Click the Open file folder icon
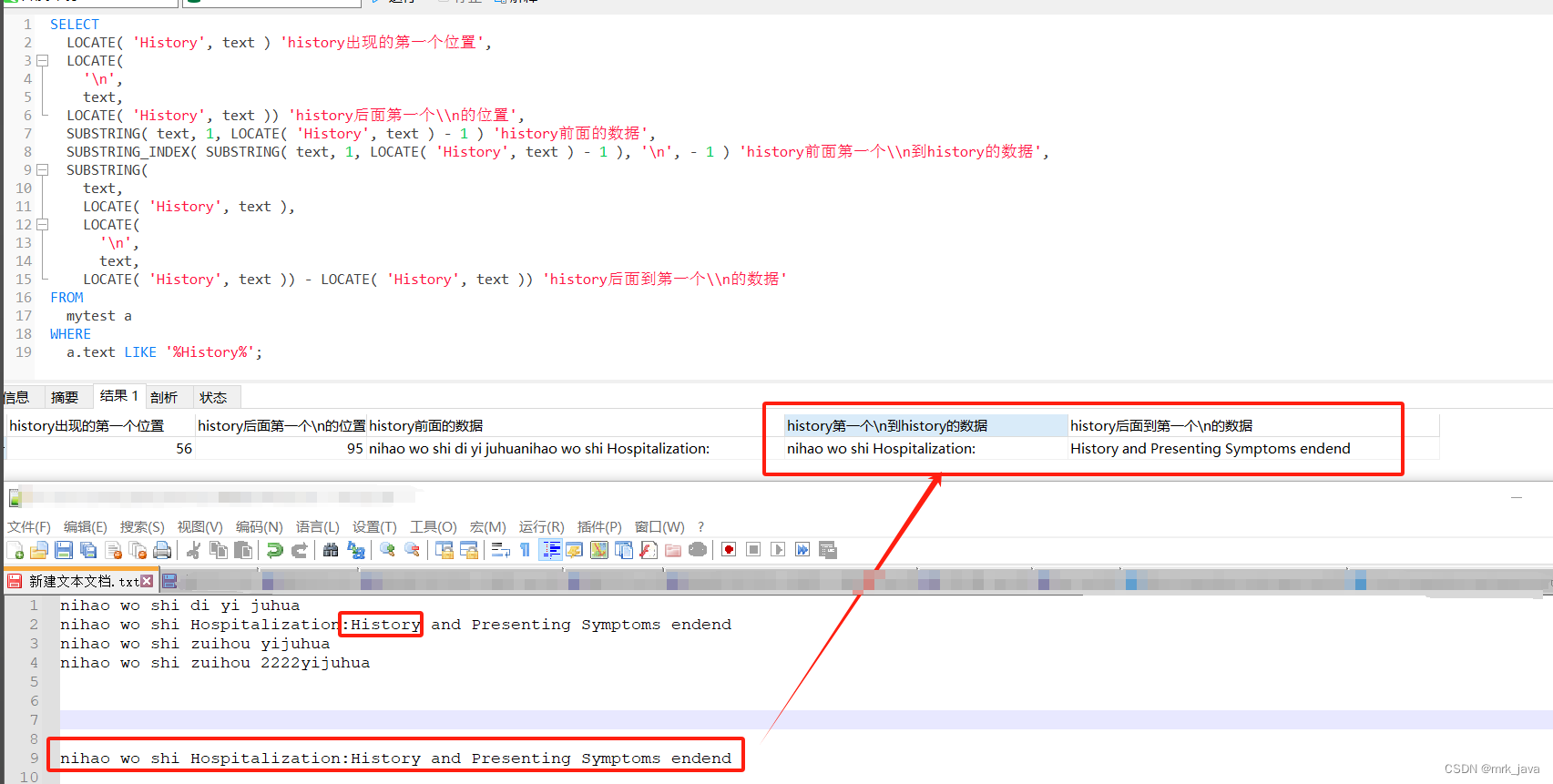This screenshot has height=784, width=1553. 39,550
